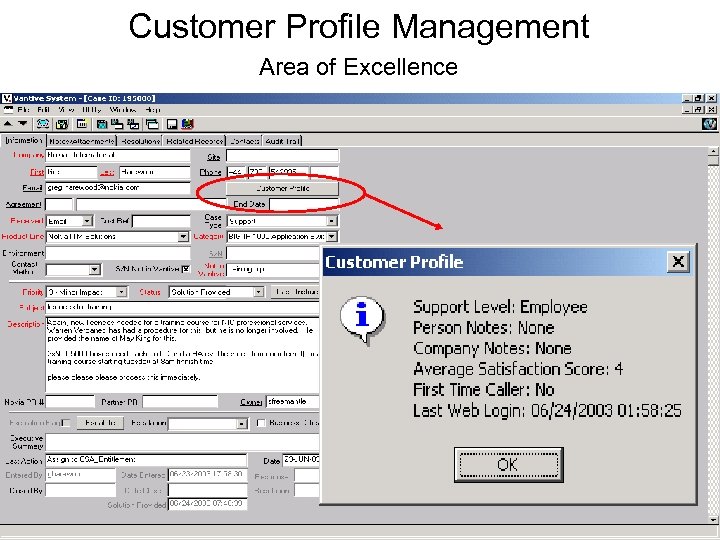This screenshot has width=720, height=540.
Task: Expand the Case Type dropdown showing Support
Action: click(332, 221)
